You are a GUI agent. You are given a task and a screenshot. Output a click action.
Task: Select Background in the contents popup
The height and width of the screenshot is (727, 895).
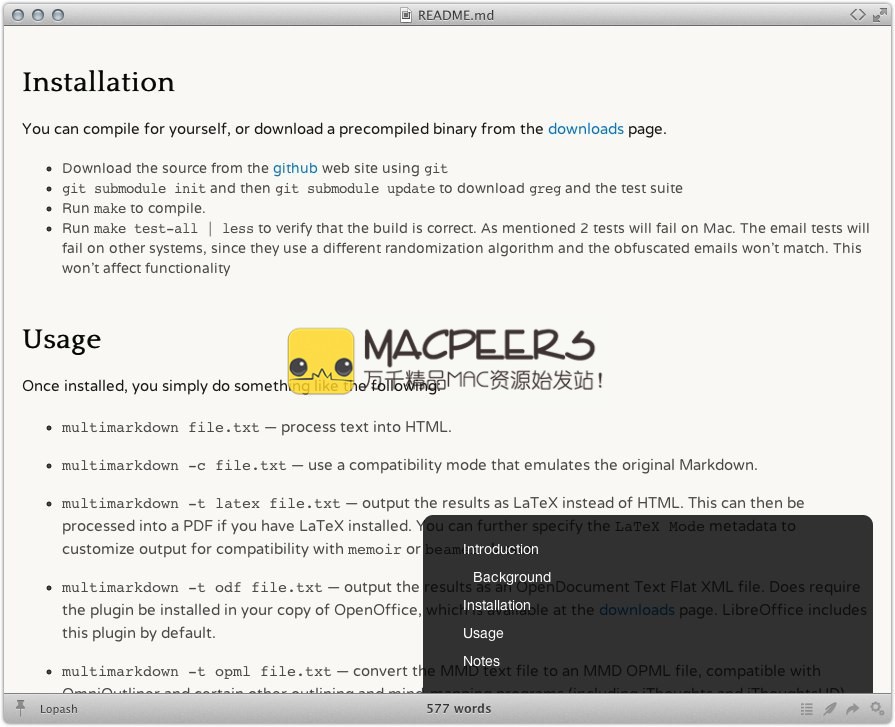pos(511,577)
